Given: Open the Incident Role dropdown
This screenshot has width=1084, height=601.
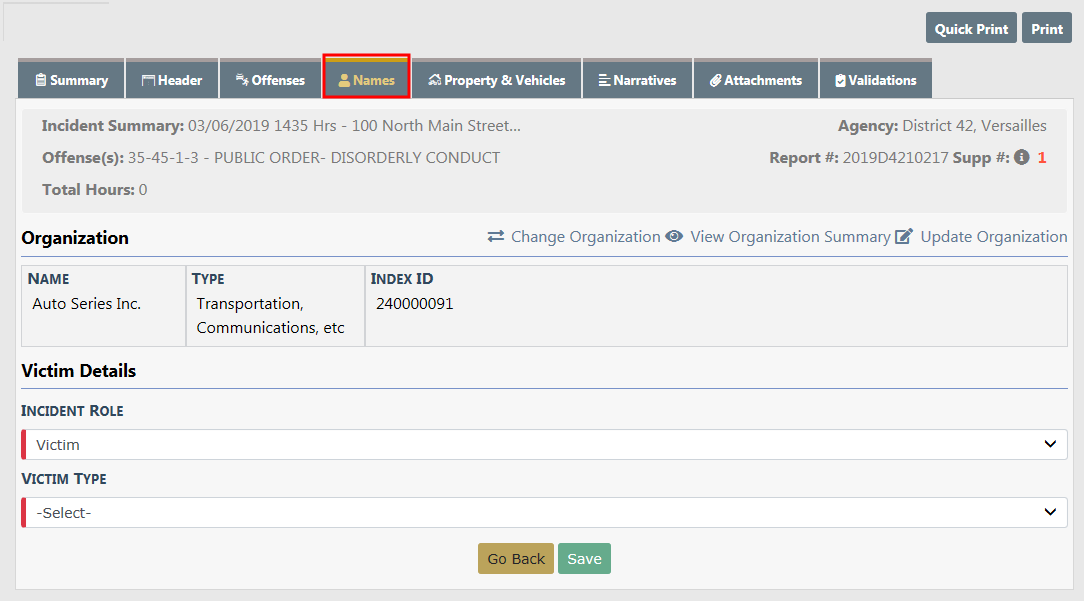Looking at the screenshot, I should (x=544, y=444).
